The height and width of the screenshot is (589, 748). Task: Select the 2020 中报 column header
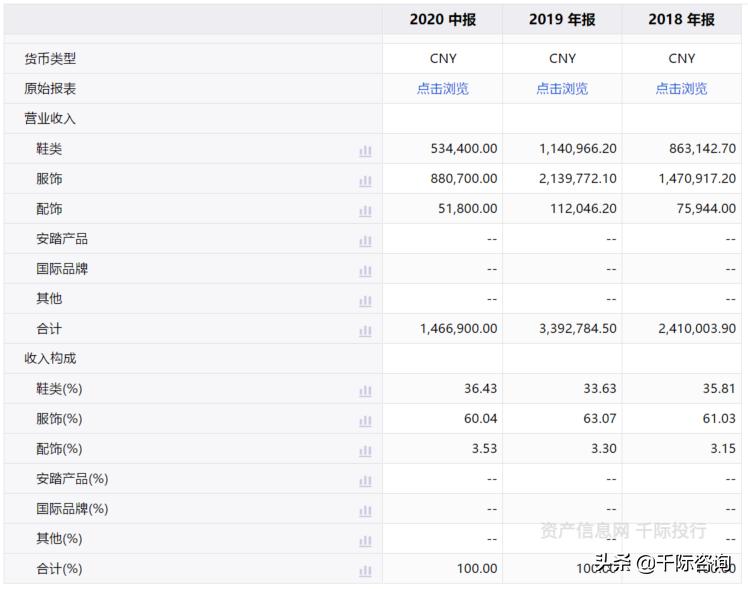point(443,19)
